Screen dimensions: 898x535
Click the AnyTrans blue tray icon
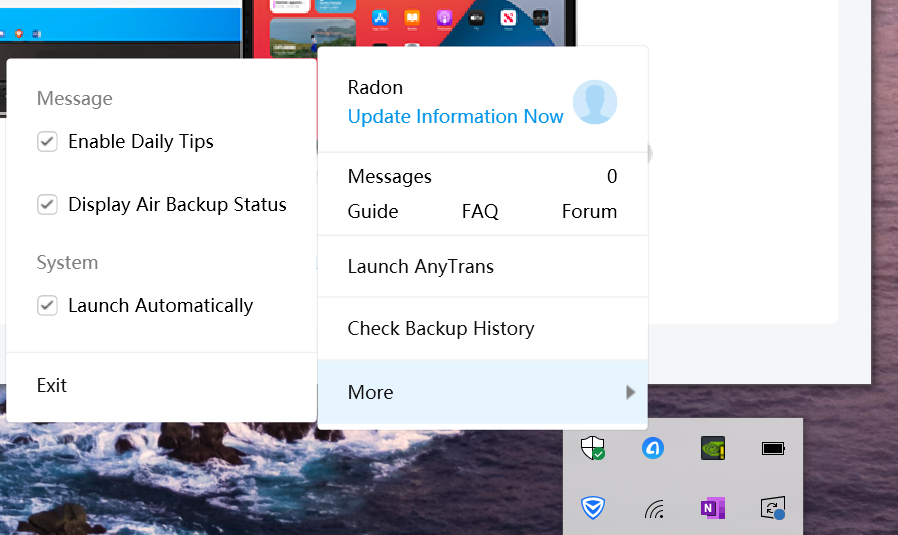[x=653, y=448]
